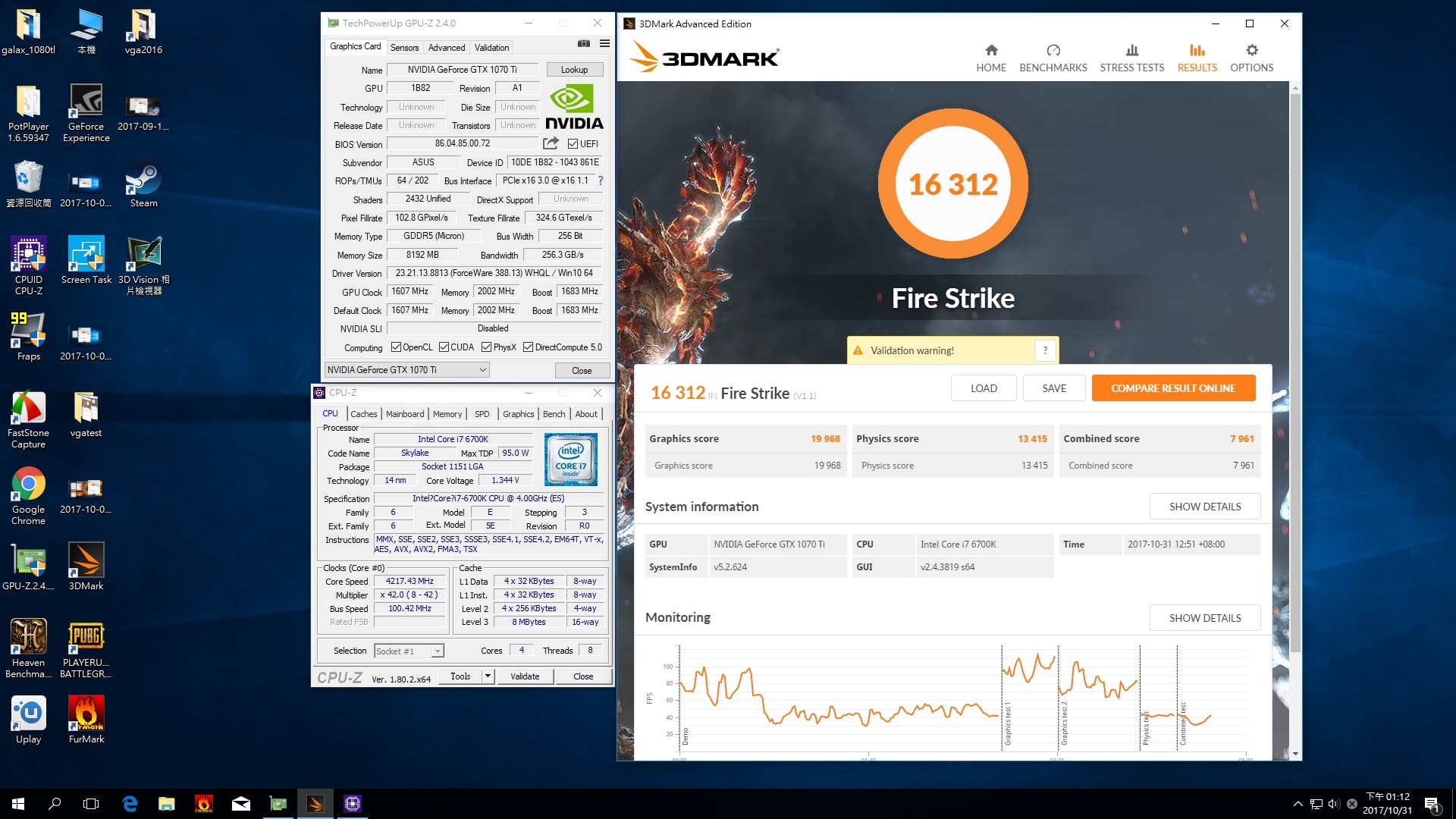
Task: Switch to the Memory tab in CPU-Z
Action: click(x=447, y=413)
